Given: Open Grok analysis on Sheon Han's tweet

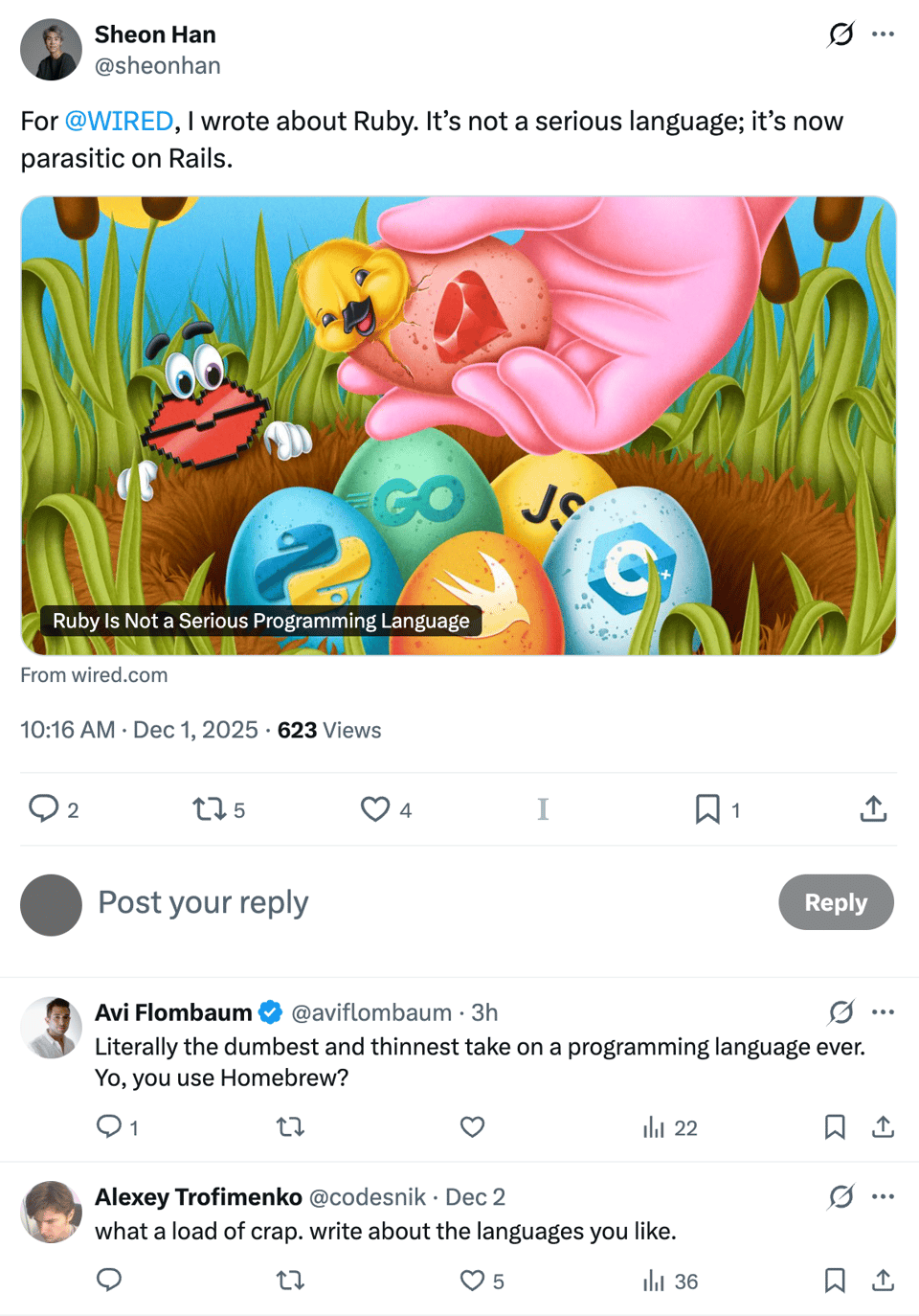Looking at the screenshot, I should [x=840, y=34].
